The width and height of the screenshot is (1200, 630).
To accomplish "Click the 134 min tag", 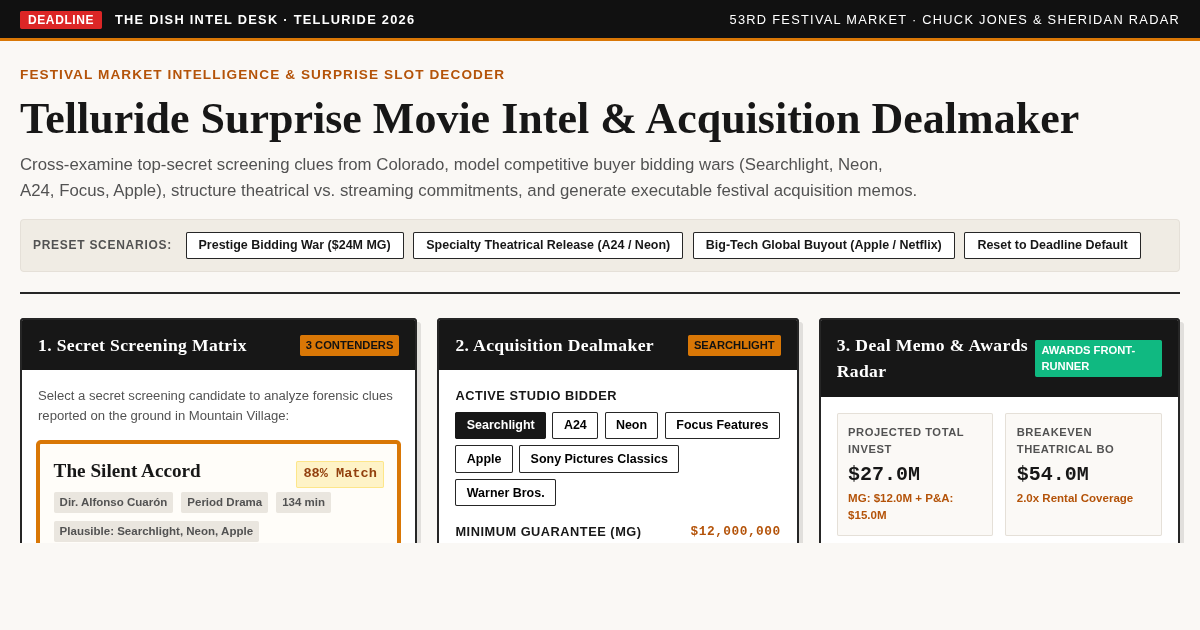I will point(303,503).
